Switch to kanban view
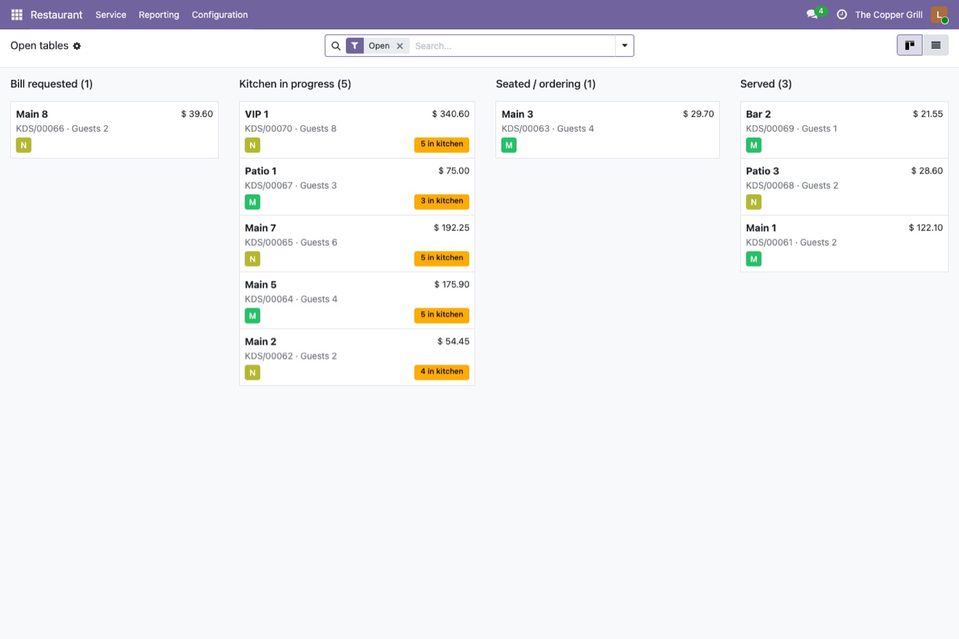Viewport: 959px width, 639px height. click(909, 45)
